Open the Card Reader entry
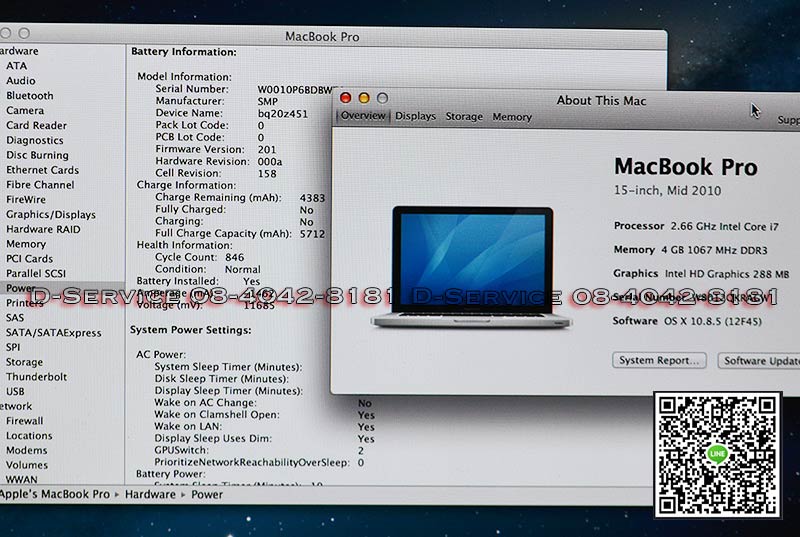This screenshot has width=800, height=537. coord(36,125)
